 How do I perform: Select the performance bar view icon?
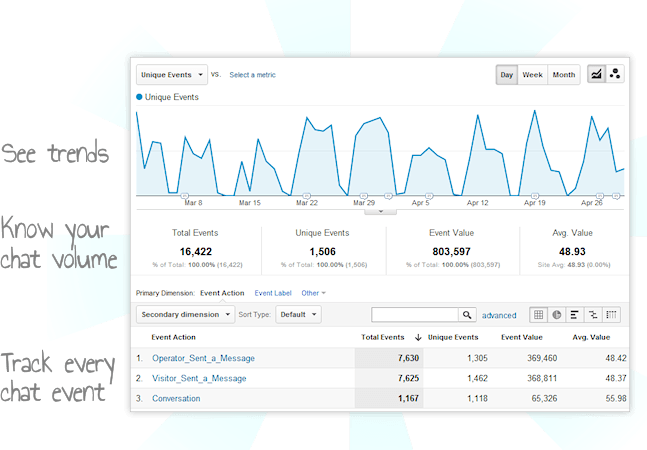click(575, 314)
